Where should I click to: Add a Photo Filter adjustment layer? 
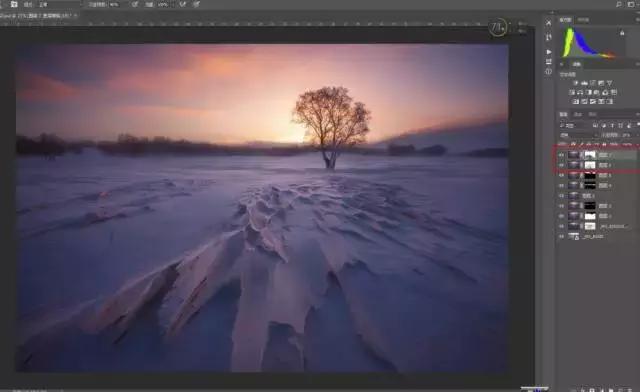[x=596, y=93]
